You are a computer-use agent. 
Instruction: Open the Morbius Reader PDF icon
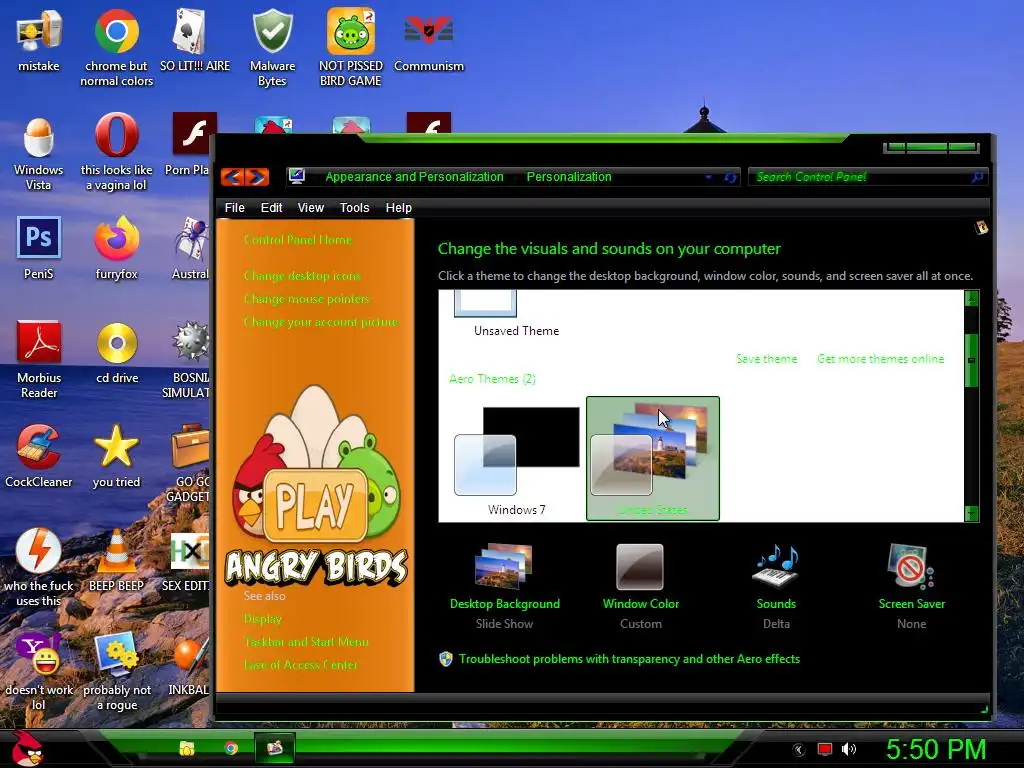(39, 359)
